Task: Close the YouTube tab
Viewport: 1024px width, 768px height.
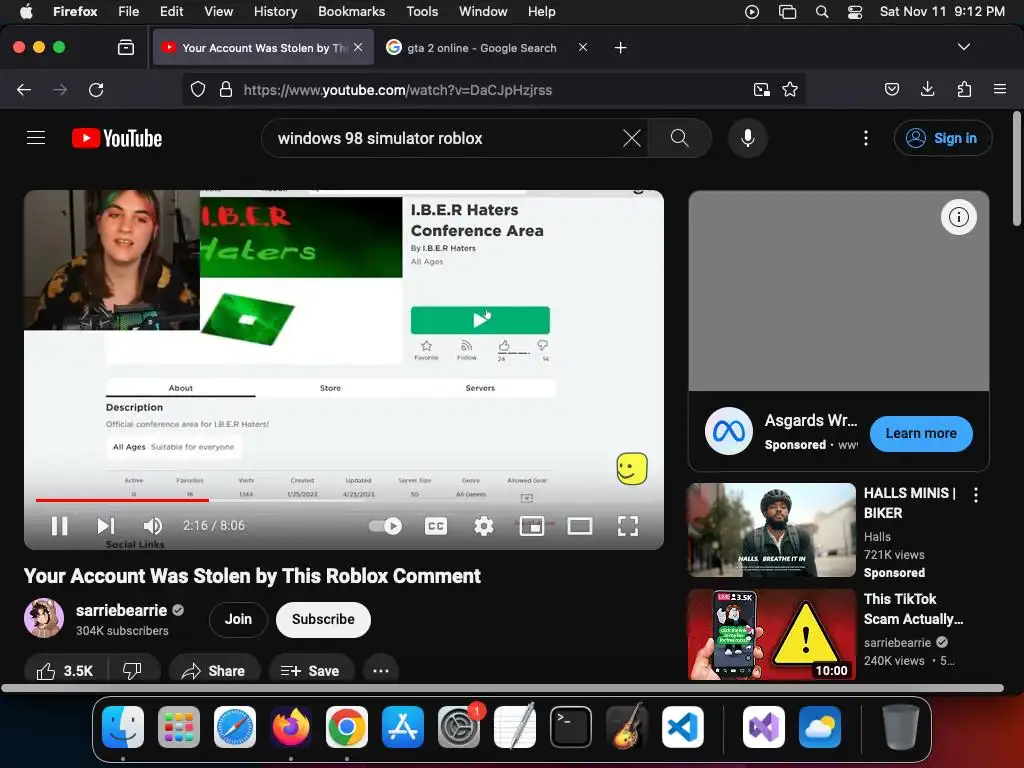Action: tap(358, 47)
